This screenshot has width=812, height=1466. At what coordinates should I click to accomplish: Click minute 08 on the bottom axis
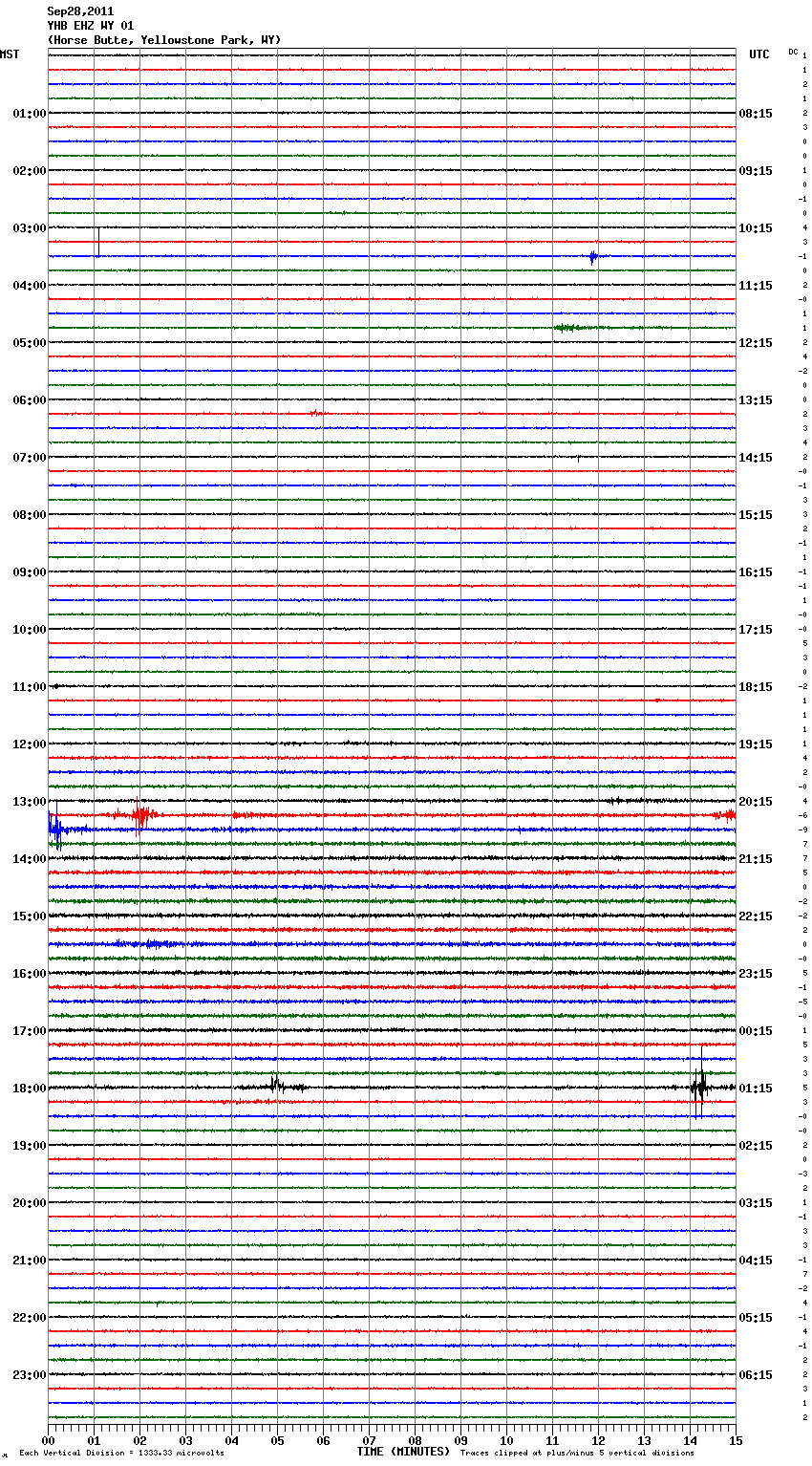(x=416, y=1440)
